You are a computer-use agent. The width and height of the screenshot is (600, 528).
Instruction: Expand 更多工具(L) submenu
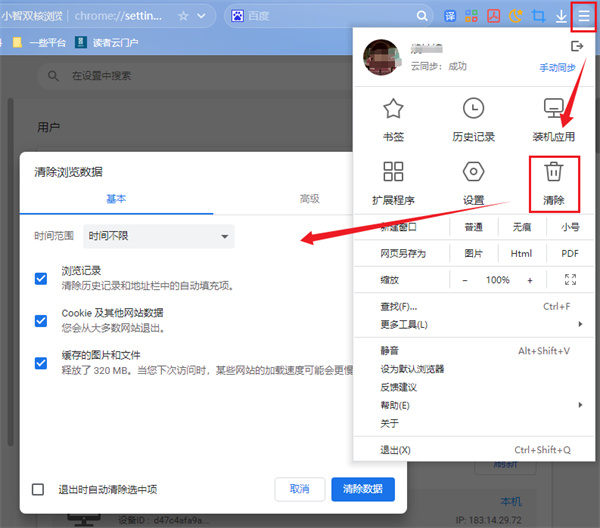[474, 324]
